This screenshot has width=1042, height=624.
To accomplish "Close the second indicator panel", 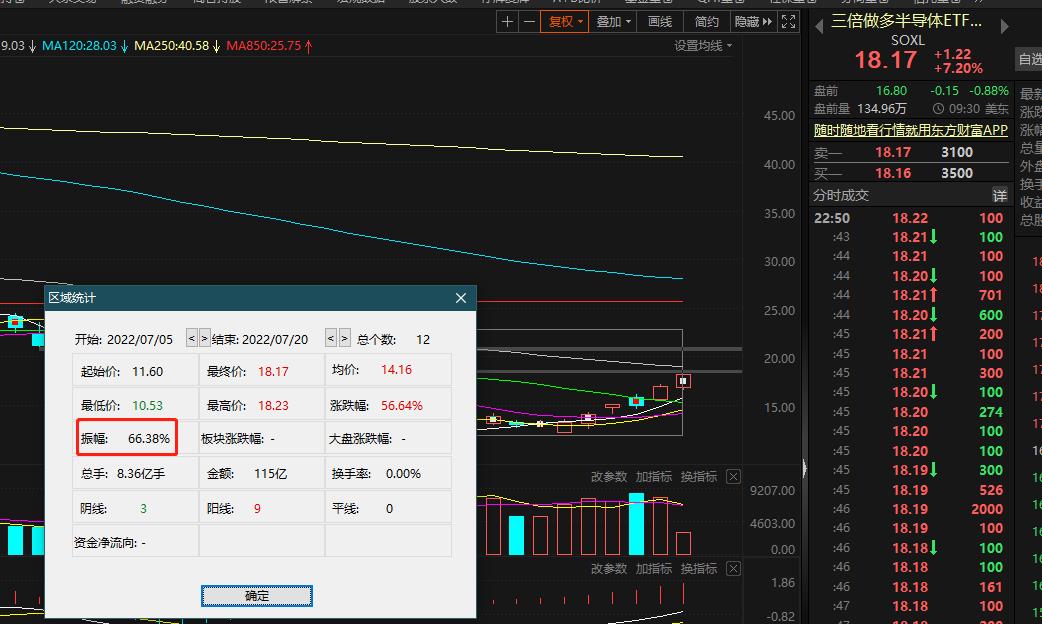I will (733, 569).
